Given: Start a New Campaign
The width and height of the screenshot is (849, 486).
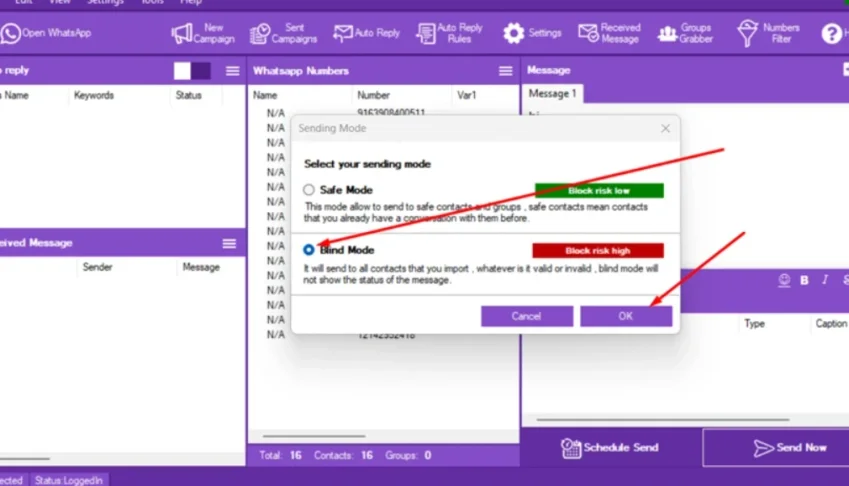Looking at the screenshot, I should (203, 33).
